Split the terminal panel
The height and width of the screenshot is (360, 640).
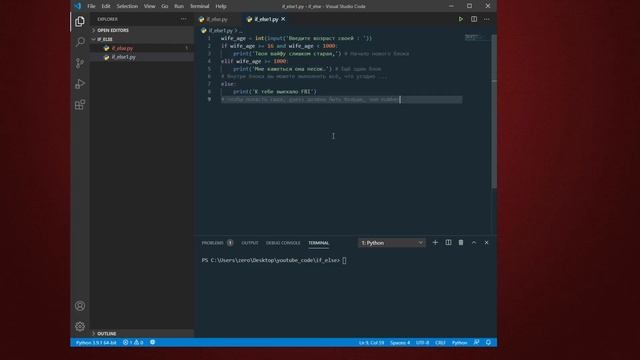click(448, 242)
